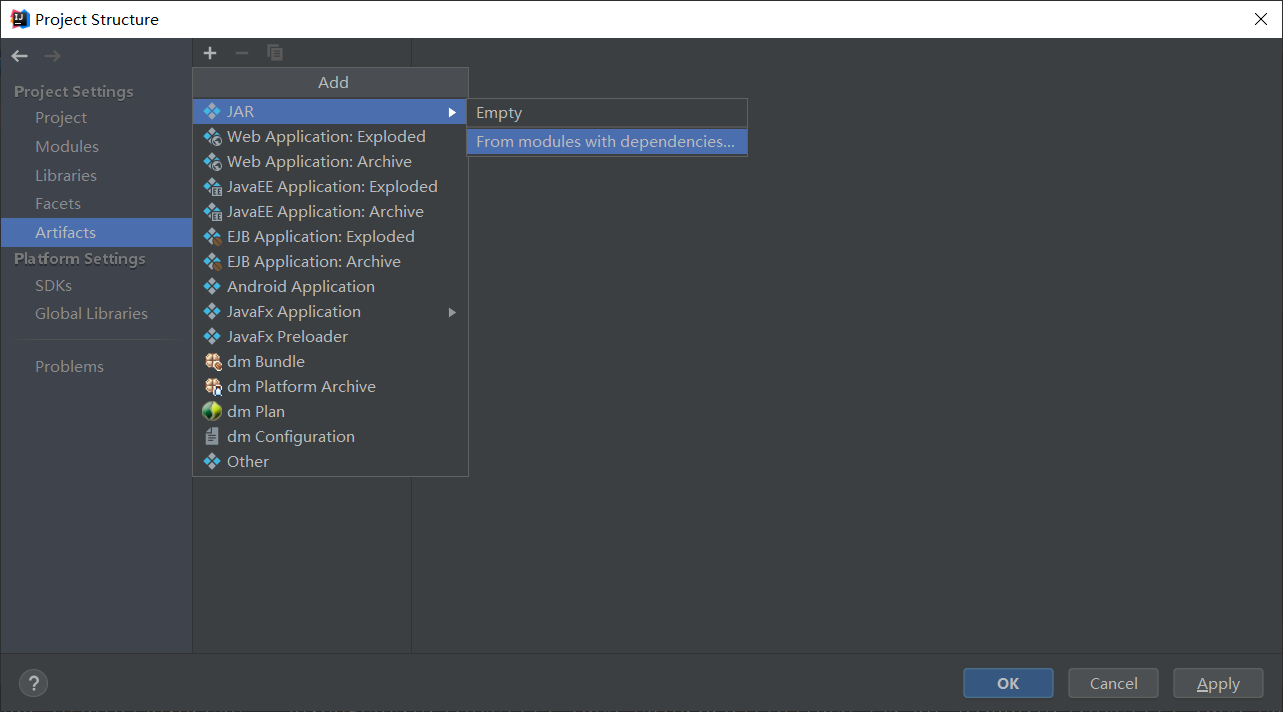The width and height of the screenshot is (1283, 712).
Task: Select Web Application: Exploded entry
Action: [x=330, y=137]
